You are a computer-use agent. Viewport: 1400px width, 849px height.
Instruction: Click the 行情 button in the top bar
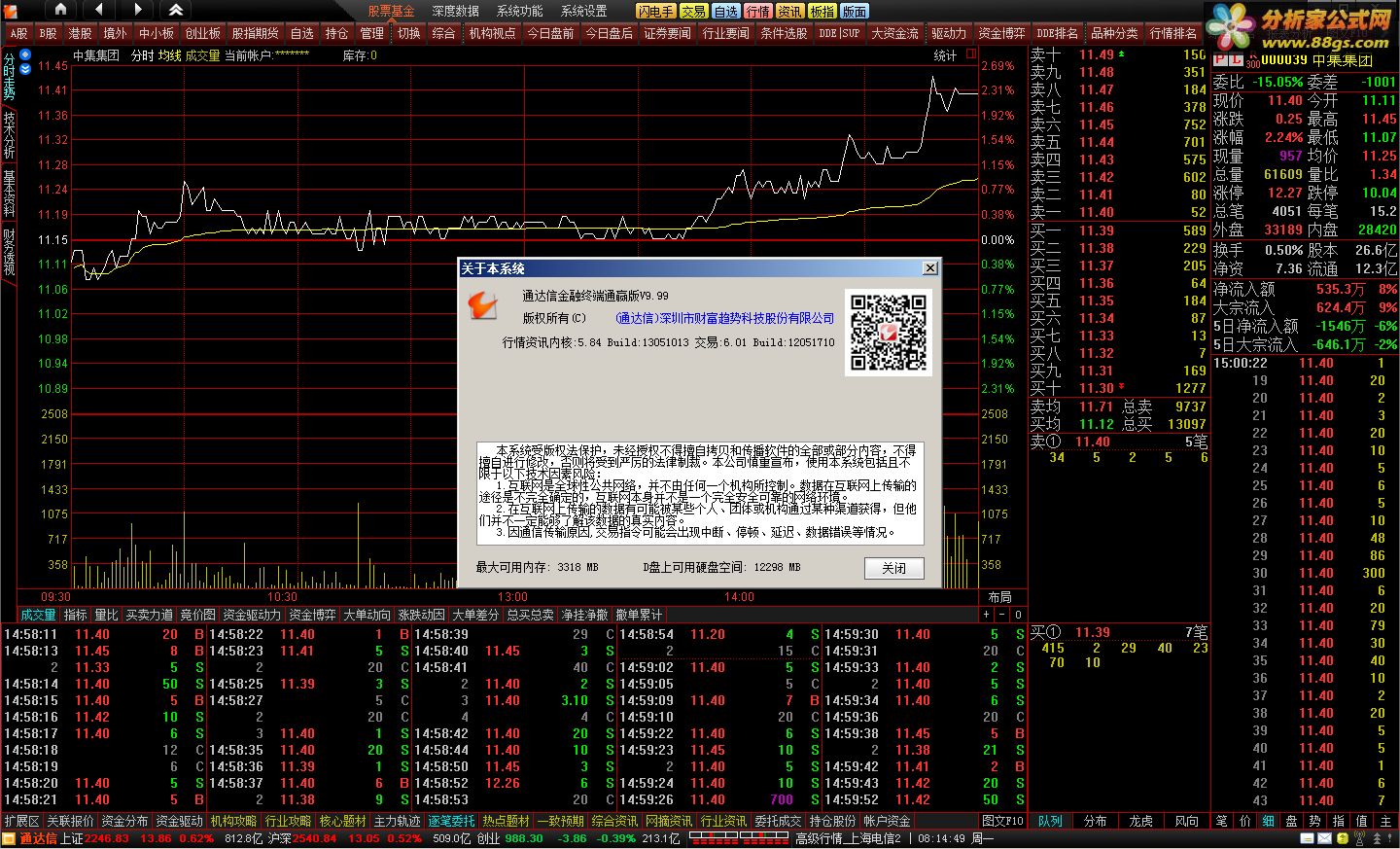(x=758, y=11)
